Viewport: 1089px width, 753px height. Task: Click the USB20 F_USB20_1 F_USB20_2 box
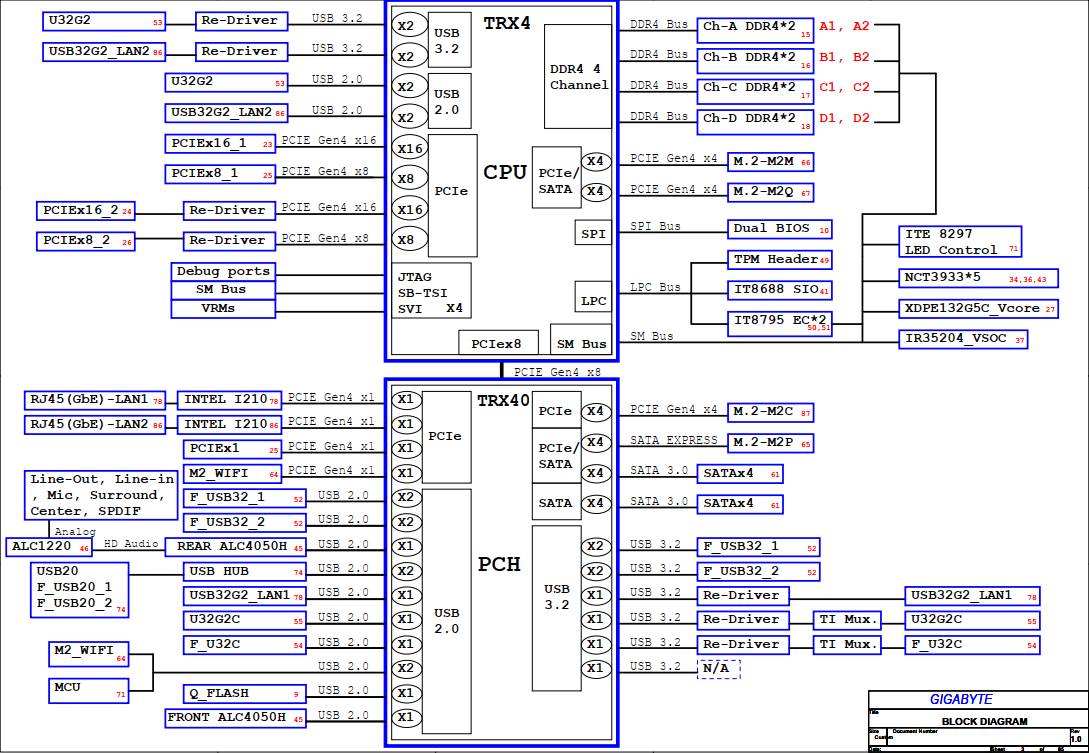[80, 590]
